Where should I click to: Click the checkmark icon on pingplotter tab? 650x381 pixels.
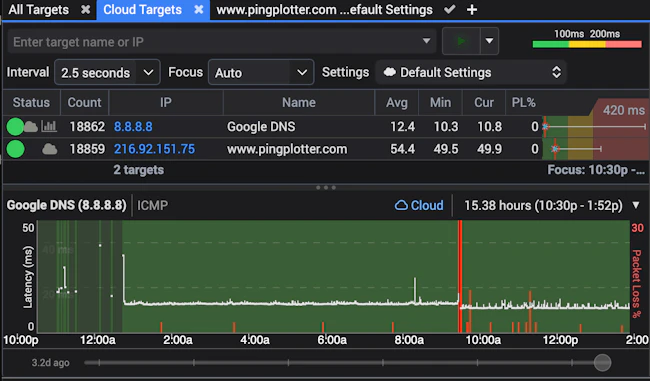point(449,10)
